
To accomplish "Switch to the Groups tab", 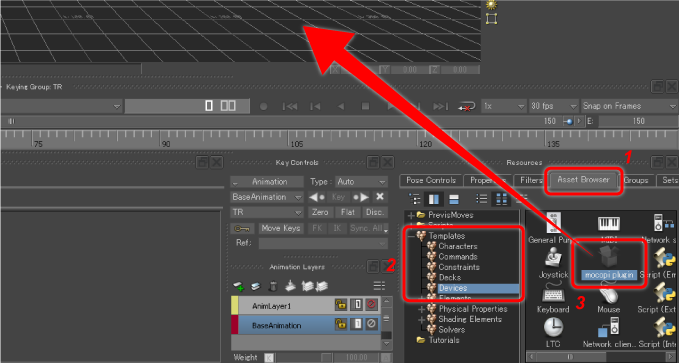I will (636, 180).
